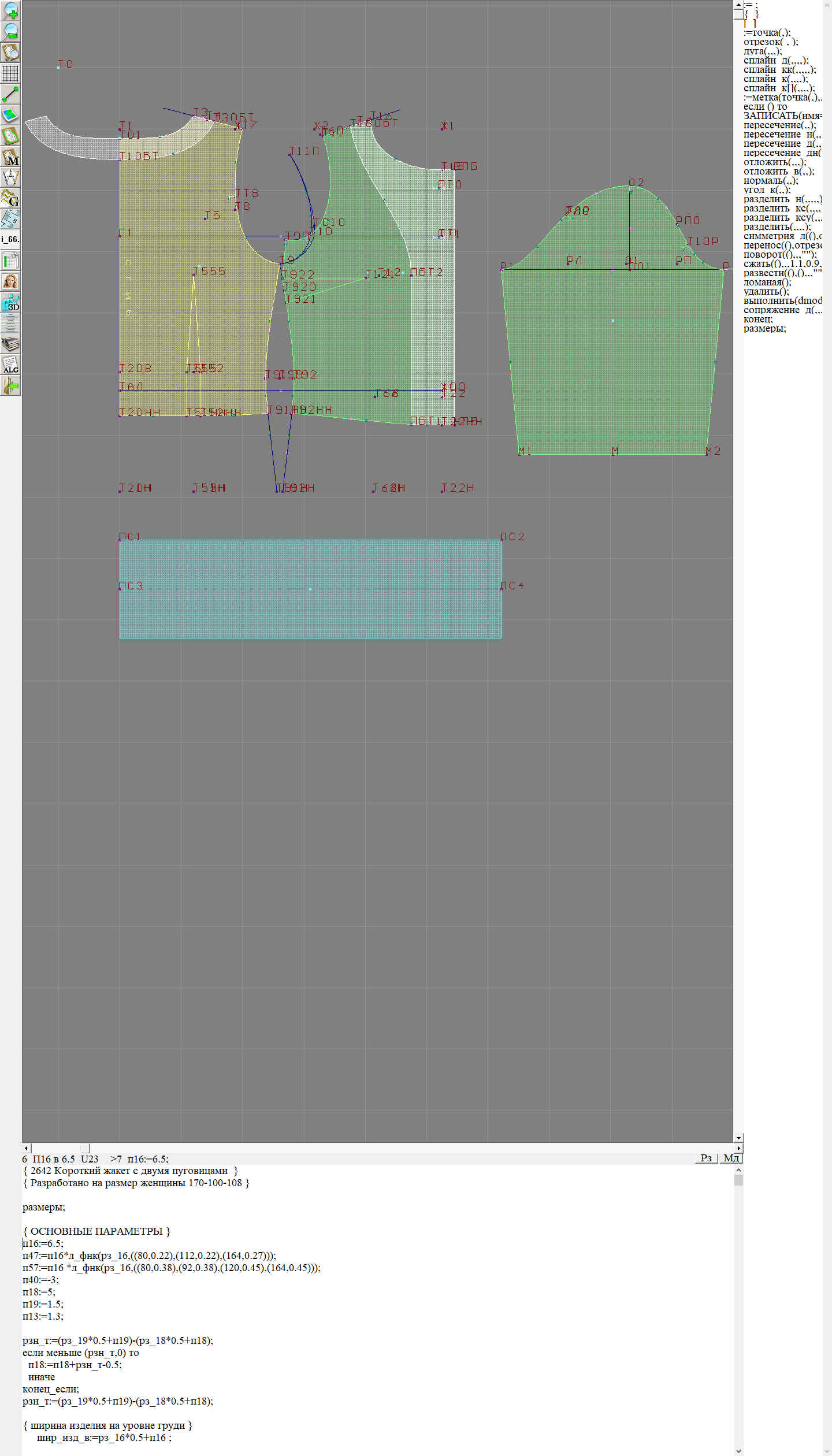Screen dimensions: 832x1456
Task: Choose 'пересечение(,,);' in the operator list
Action: coord(779,125)
